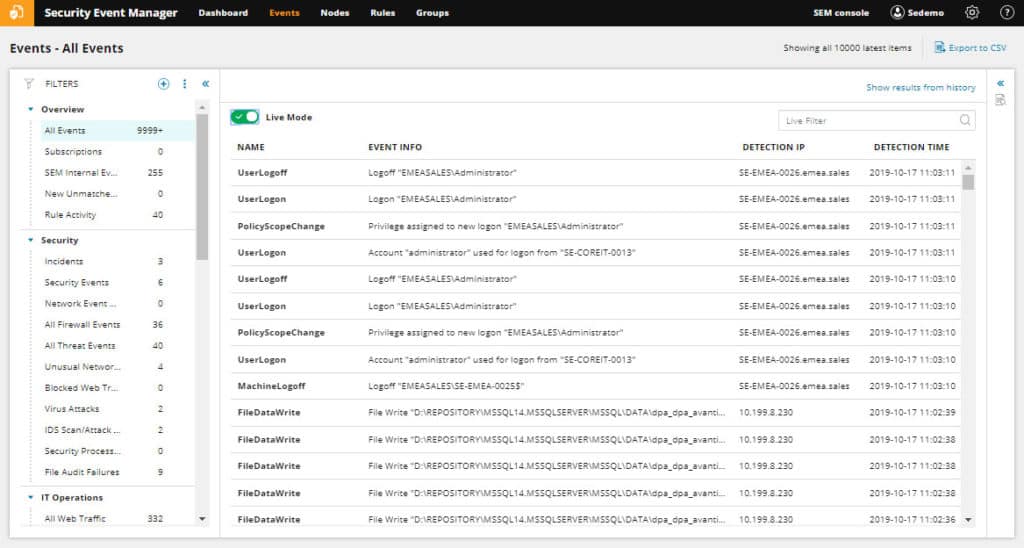
Task: Collapse the Security filter group
Action: pyautogui.click(x=30, y=240)
